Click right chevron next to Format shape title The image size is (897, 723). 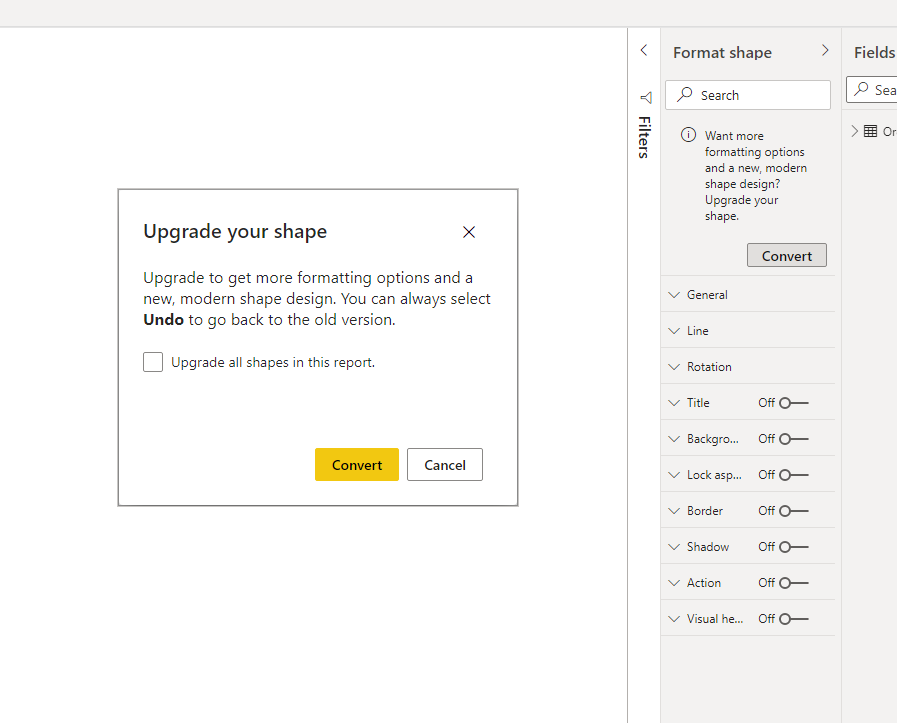click(825, 50)
